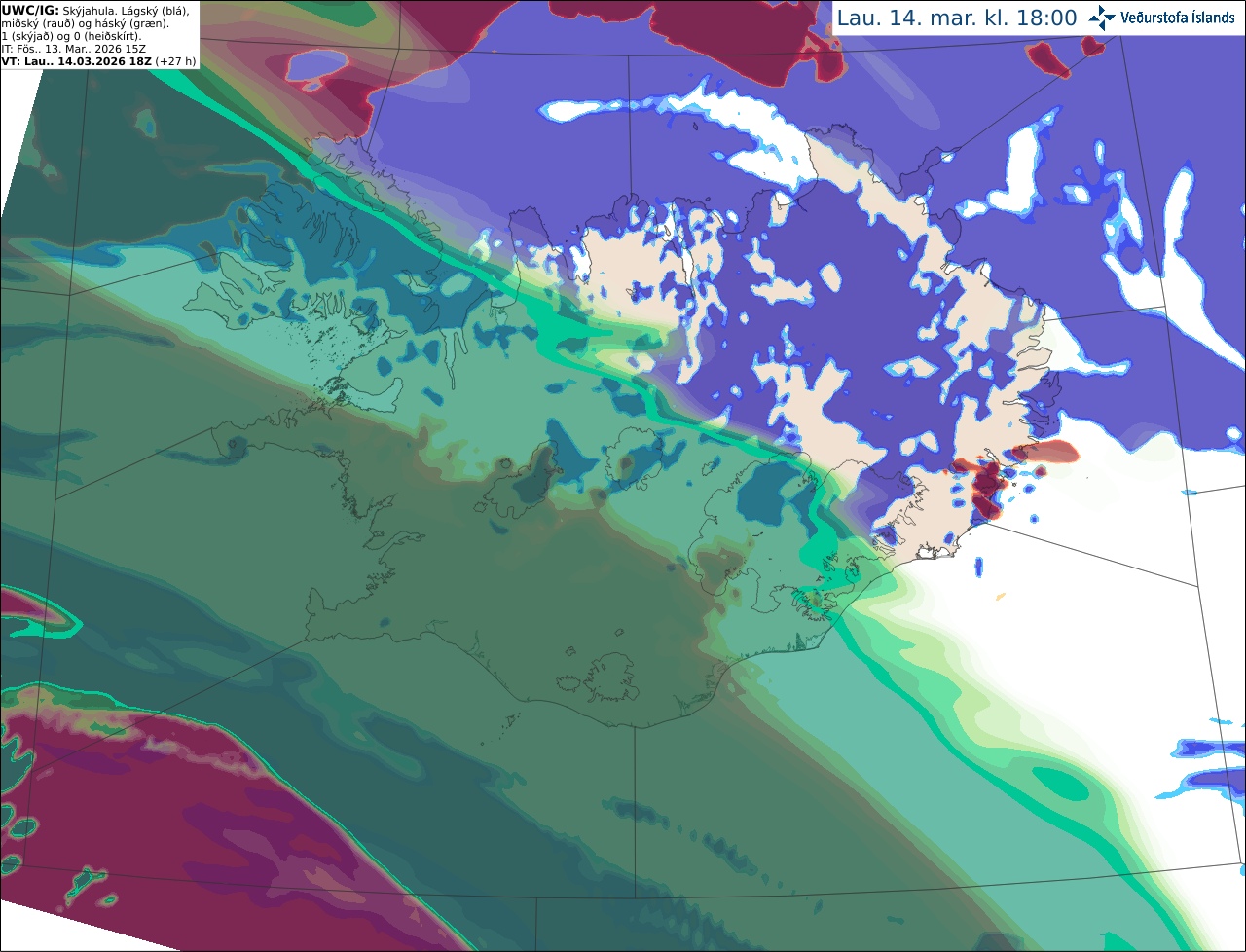This screenshot has height=952, width=1246.
Task: Click the 'Veðurstofa Íslands' logo text
Action: pos(1178,18)
